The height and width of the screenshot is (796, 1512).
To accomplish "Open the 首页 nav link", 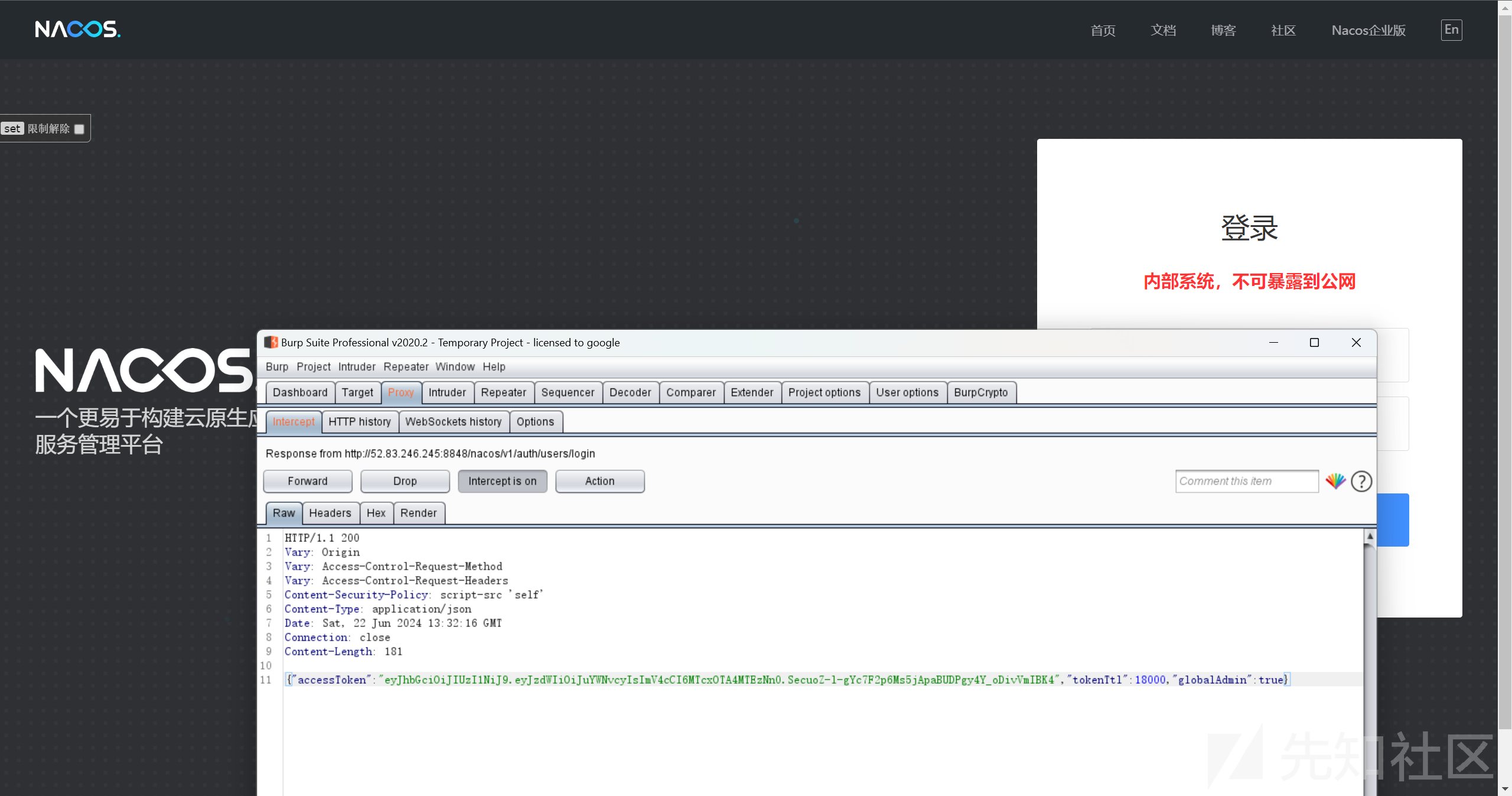I will coord(1103,30).
